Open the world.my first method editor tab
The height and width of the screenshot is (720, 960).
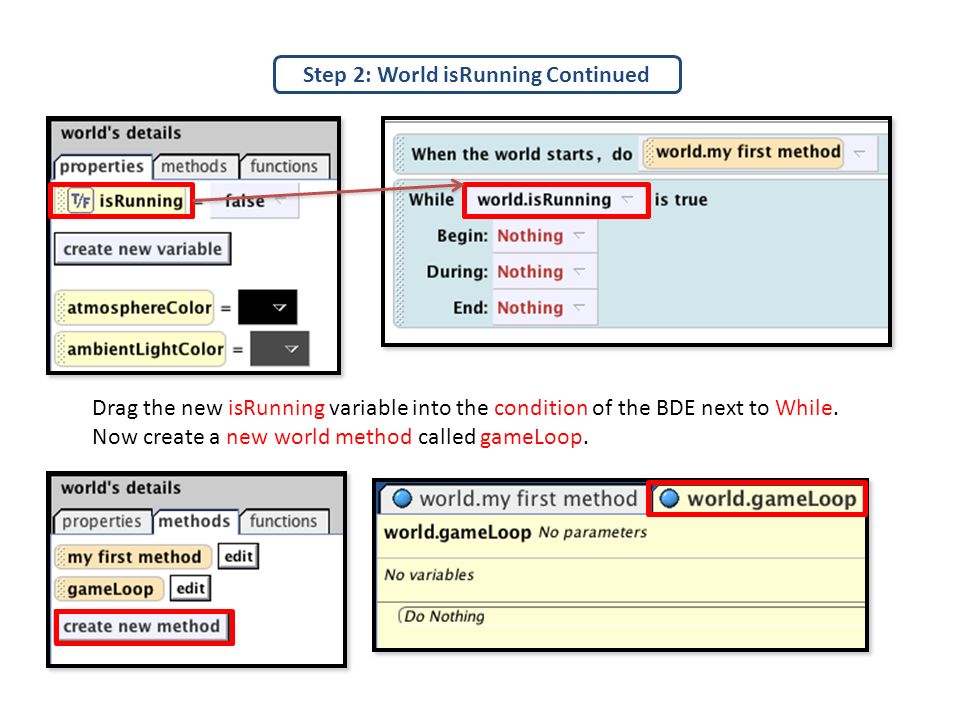pos(514,498)
